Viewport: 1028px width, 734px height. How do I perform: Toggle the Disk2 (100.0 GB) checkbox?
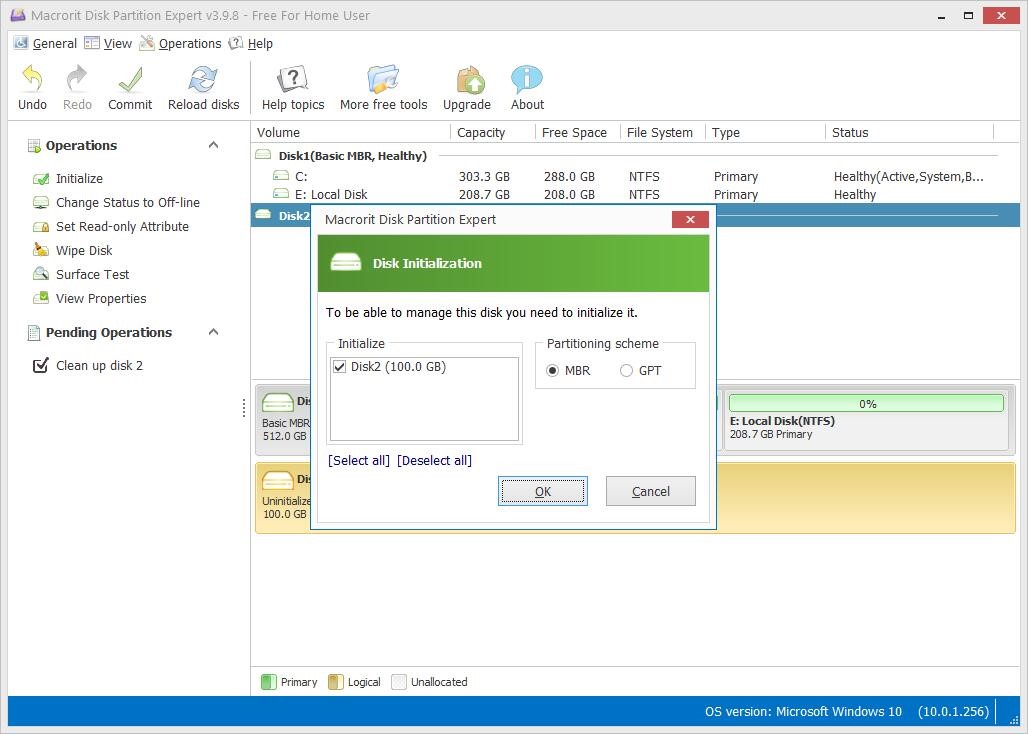pyautogui.click(x=340, y=367)
